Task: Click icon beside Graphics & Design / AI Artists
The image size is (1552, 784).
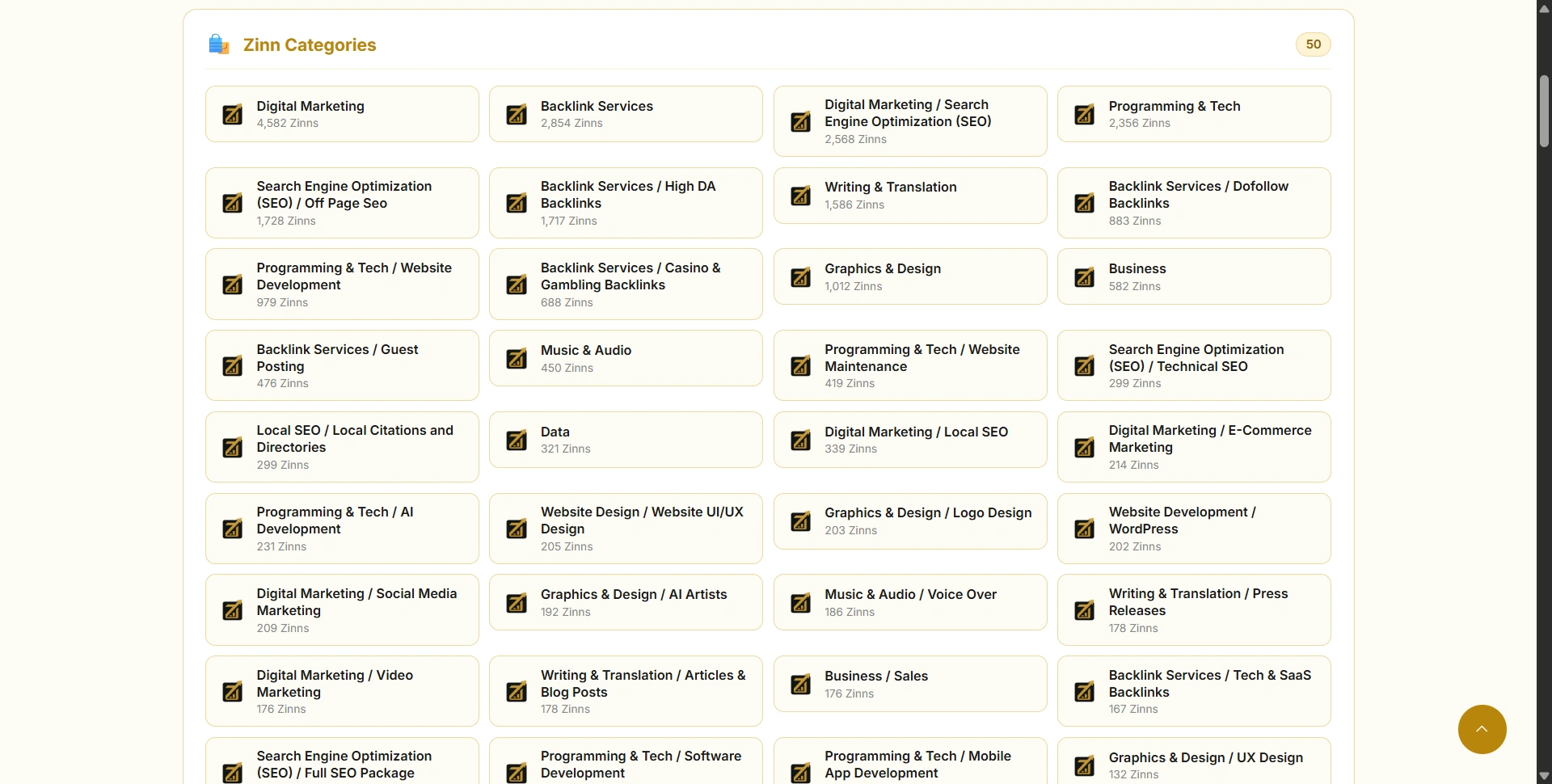Action: pos(517,603)
